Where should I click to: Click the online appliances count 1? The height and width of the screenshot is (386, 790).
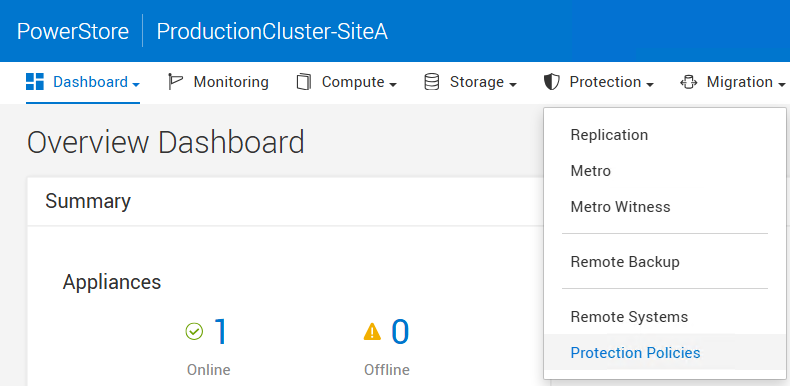coord(221,332)
